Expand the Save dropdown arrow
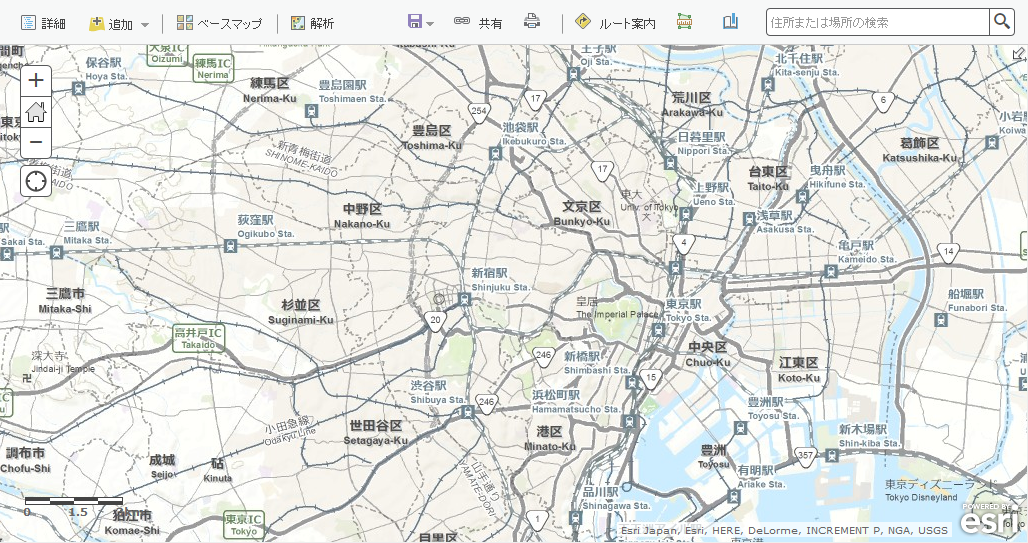The width and height of the screenshot is (1028, 543). [430, 24]
